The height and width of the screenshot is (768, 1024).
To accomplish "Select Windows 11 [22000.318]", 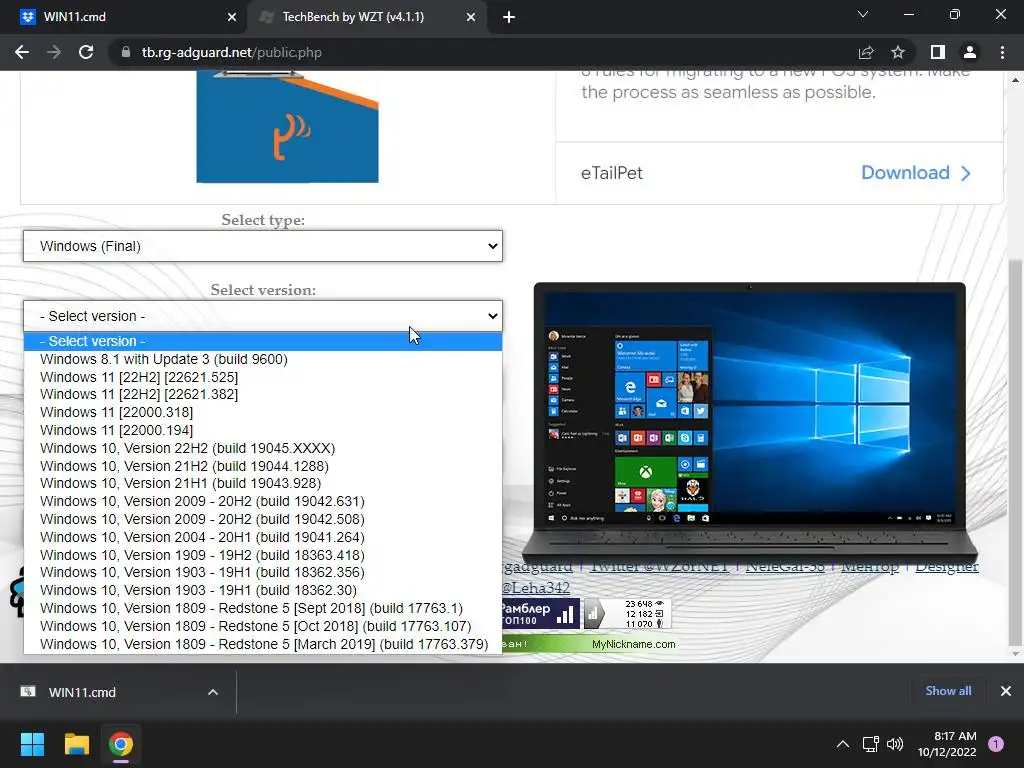I will pyautogui.click(x=263, y=412).
